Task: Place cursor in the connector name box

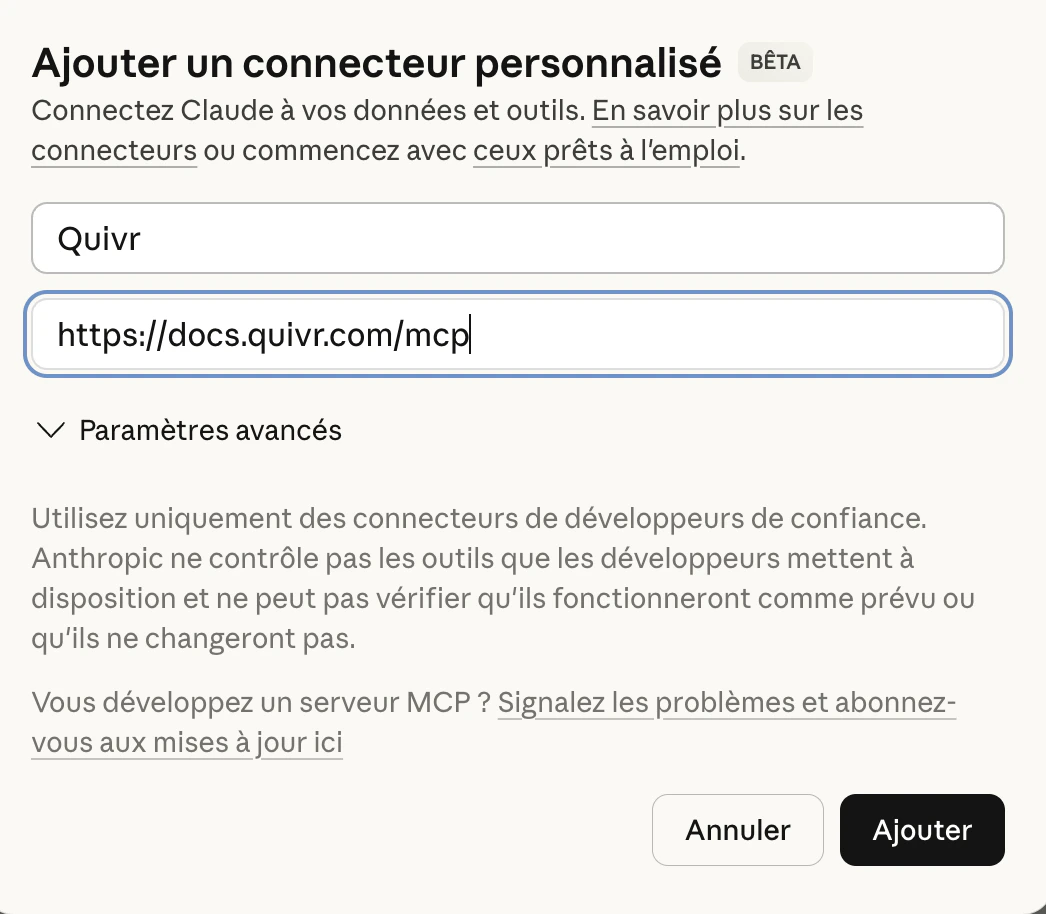Action: tap(517, 237)
